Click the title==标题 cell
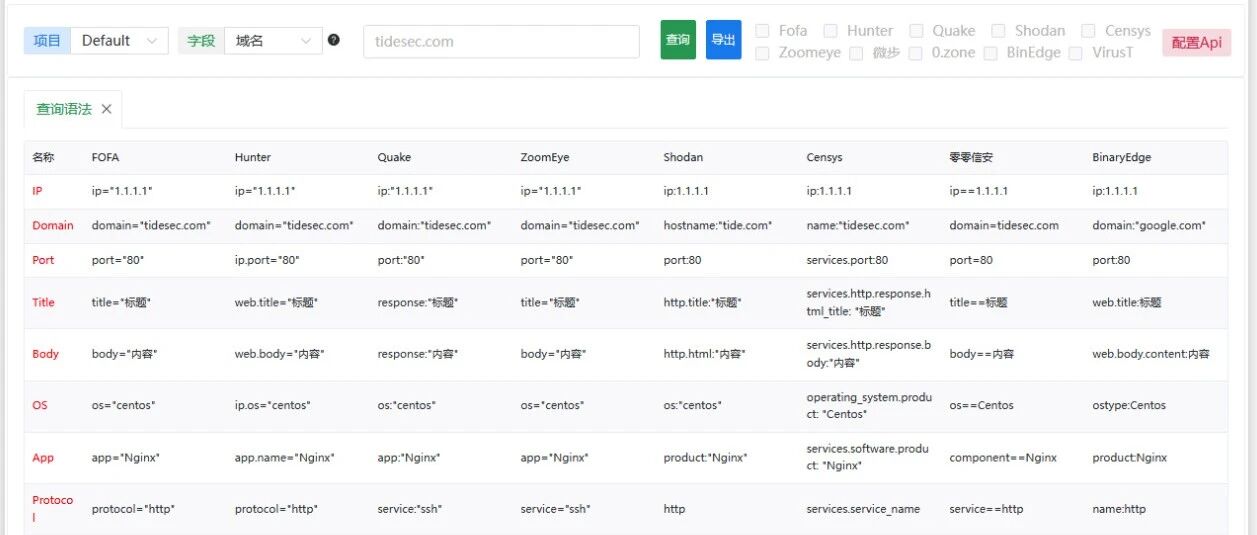This screenshot has width=1257, height=535. tap(979, 302)
